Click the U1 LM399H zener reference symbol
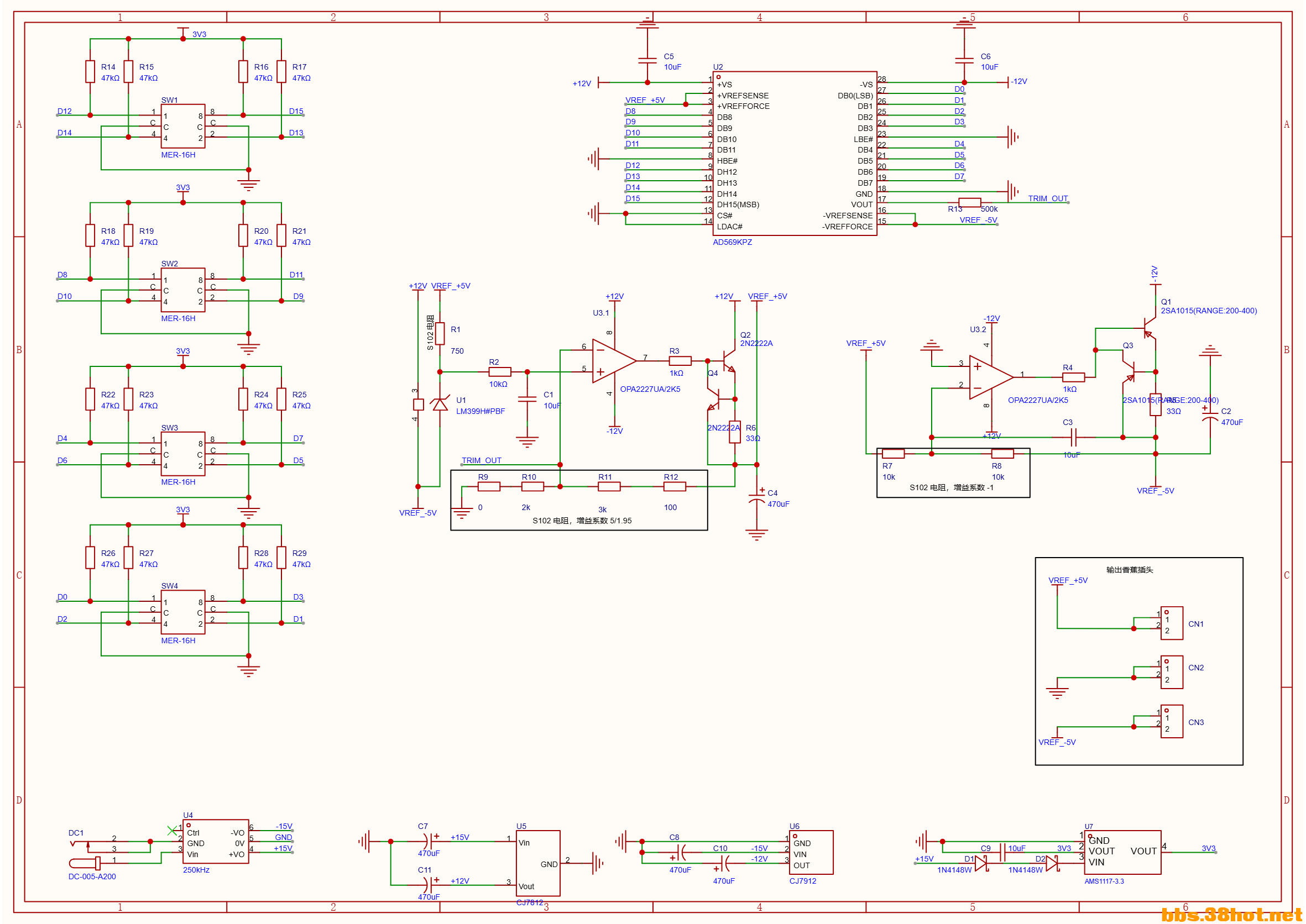1306x924 pixels. tap(439, 404)
